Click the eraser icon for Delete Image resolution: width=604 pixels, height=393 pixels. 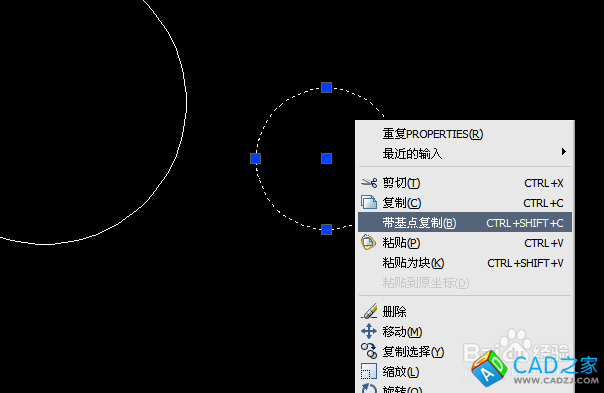point(369,311)
